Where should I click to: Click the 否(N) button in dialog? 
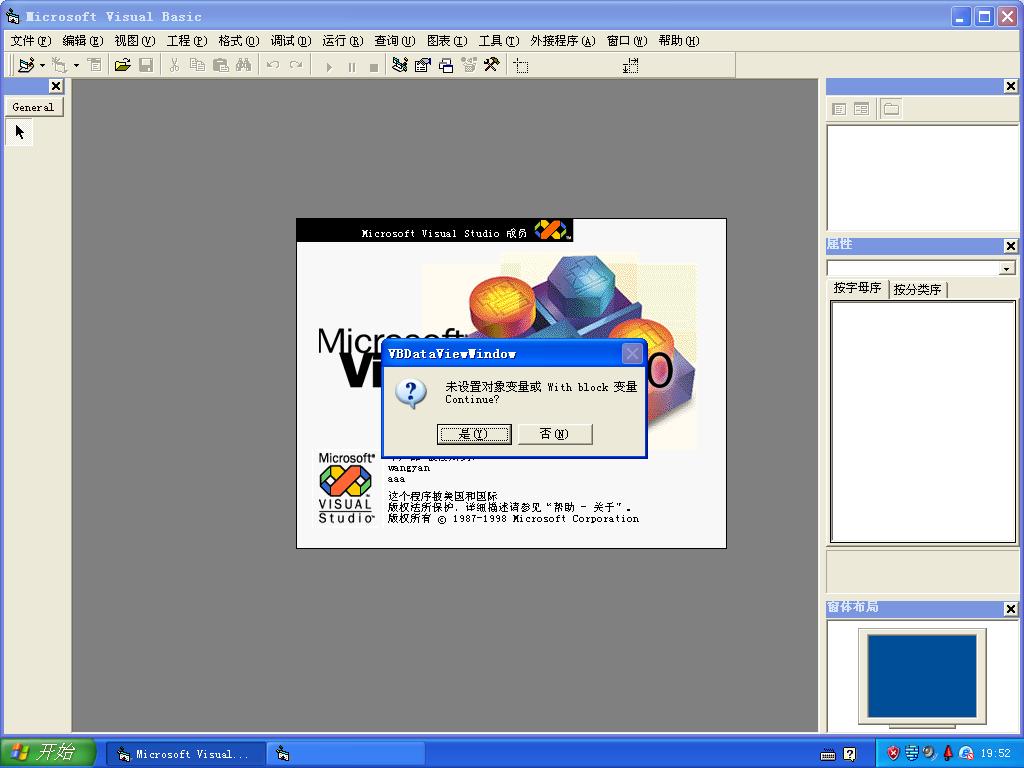tap(554, 434)
